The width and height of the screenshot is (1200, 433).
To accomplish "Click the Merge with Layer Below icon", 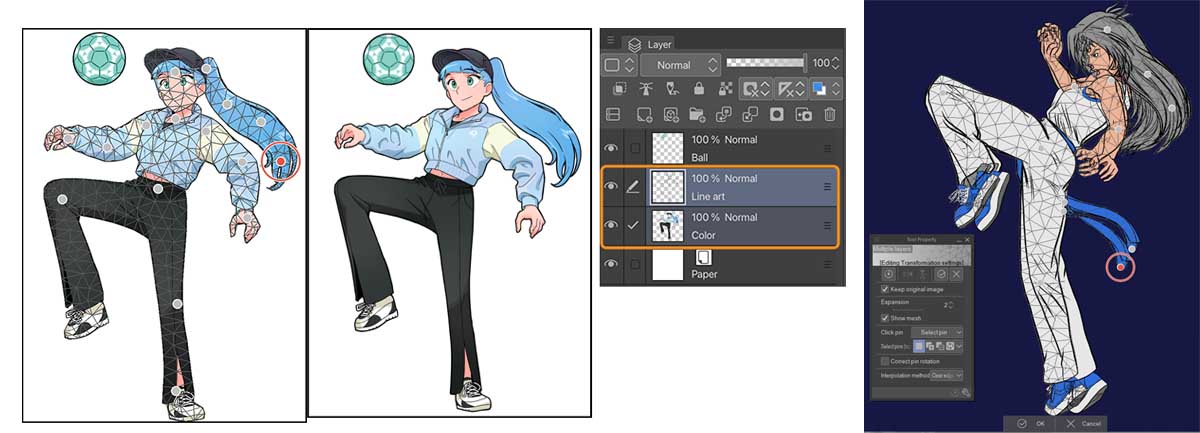I will (750, 114).
